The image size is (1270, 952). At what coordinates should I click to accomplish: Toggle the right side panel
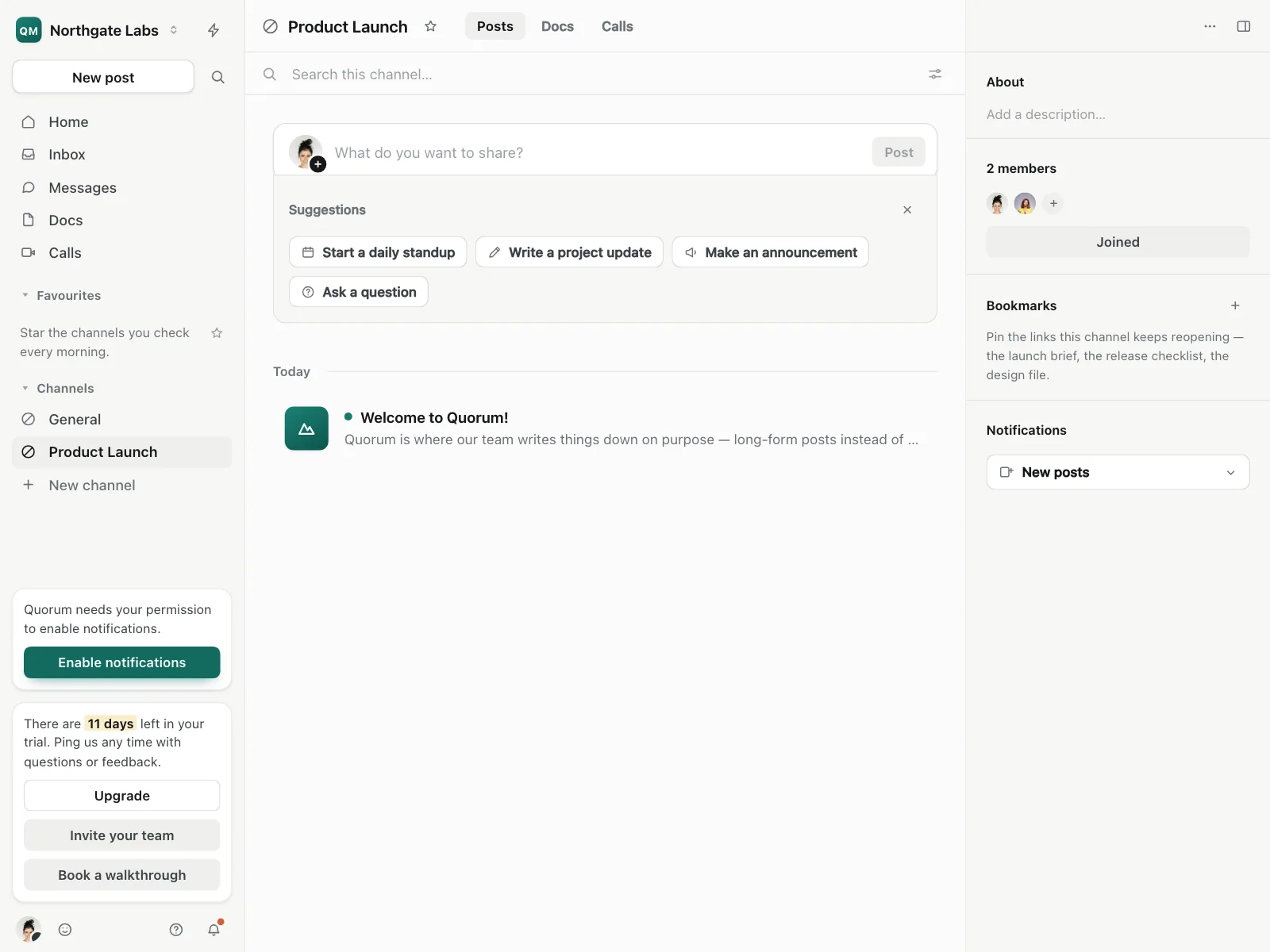pos(1244,26)
